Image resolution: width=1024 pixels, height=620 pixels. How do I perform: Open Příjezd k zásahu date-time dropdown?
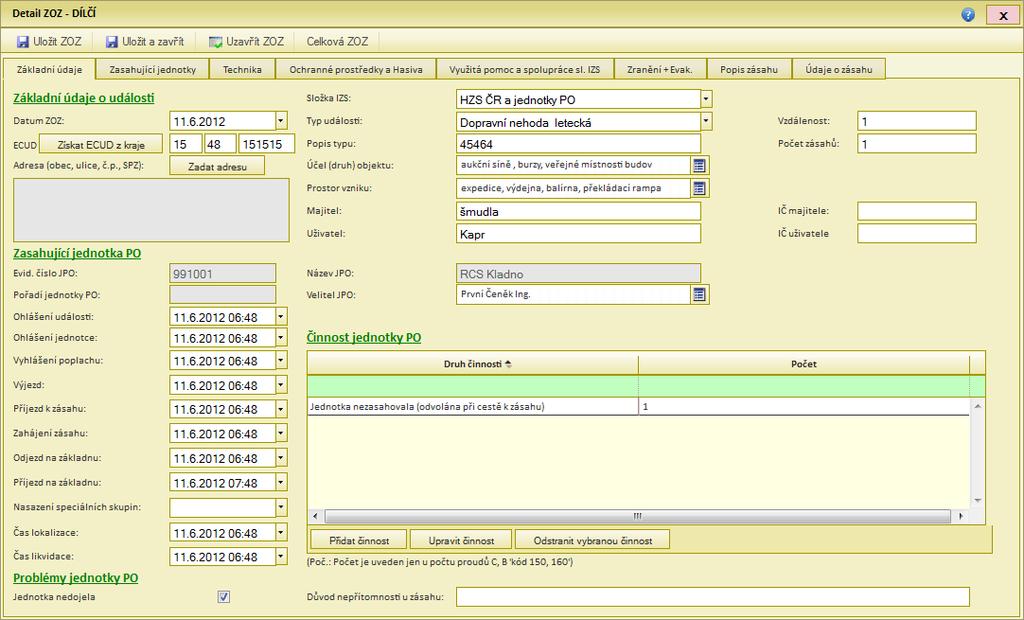coord(281,408)
